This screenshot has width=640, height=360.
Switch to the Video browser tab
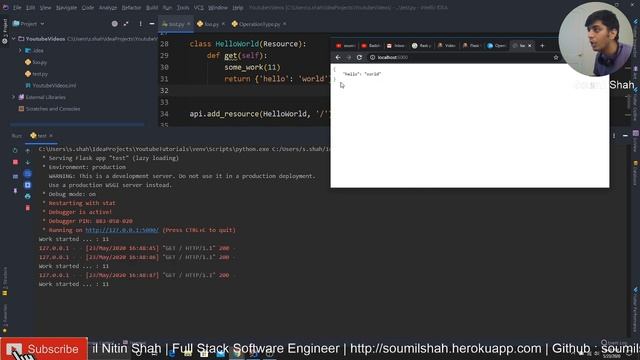(x=446, y=46)
